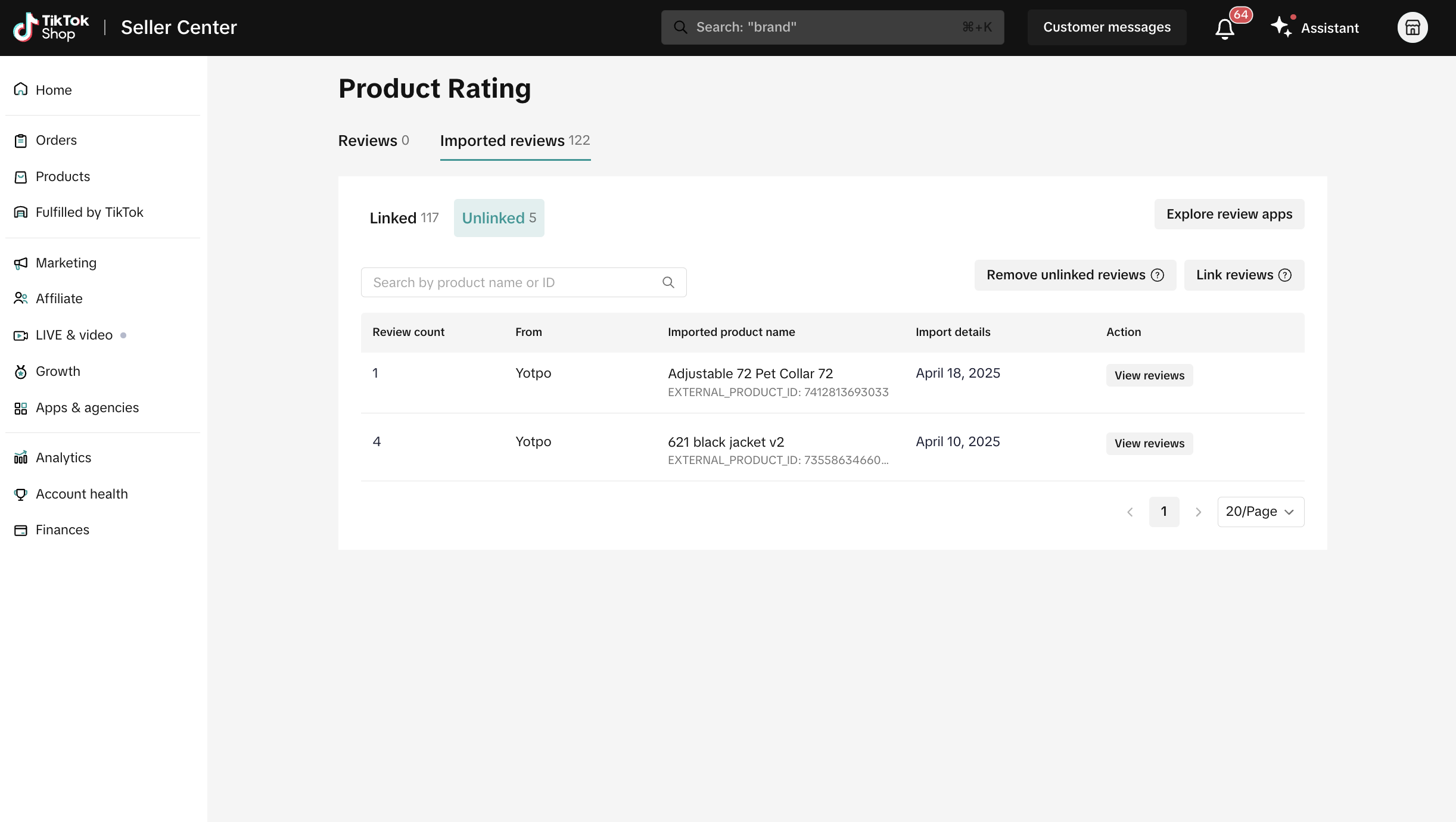The image size is (1456, 822).
Task: Open Analytics from the sidebar
Action: click(x=63, y=457)
